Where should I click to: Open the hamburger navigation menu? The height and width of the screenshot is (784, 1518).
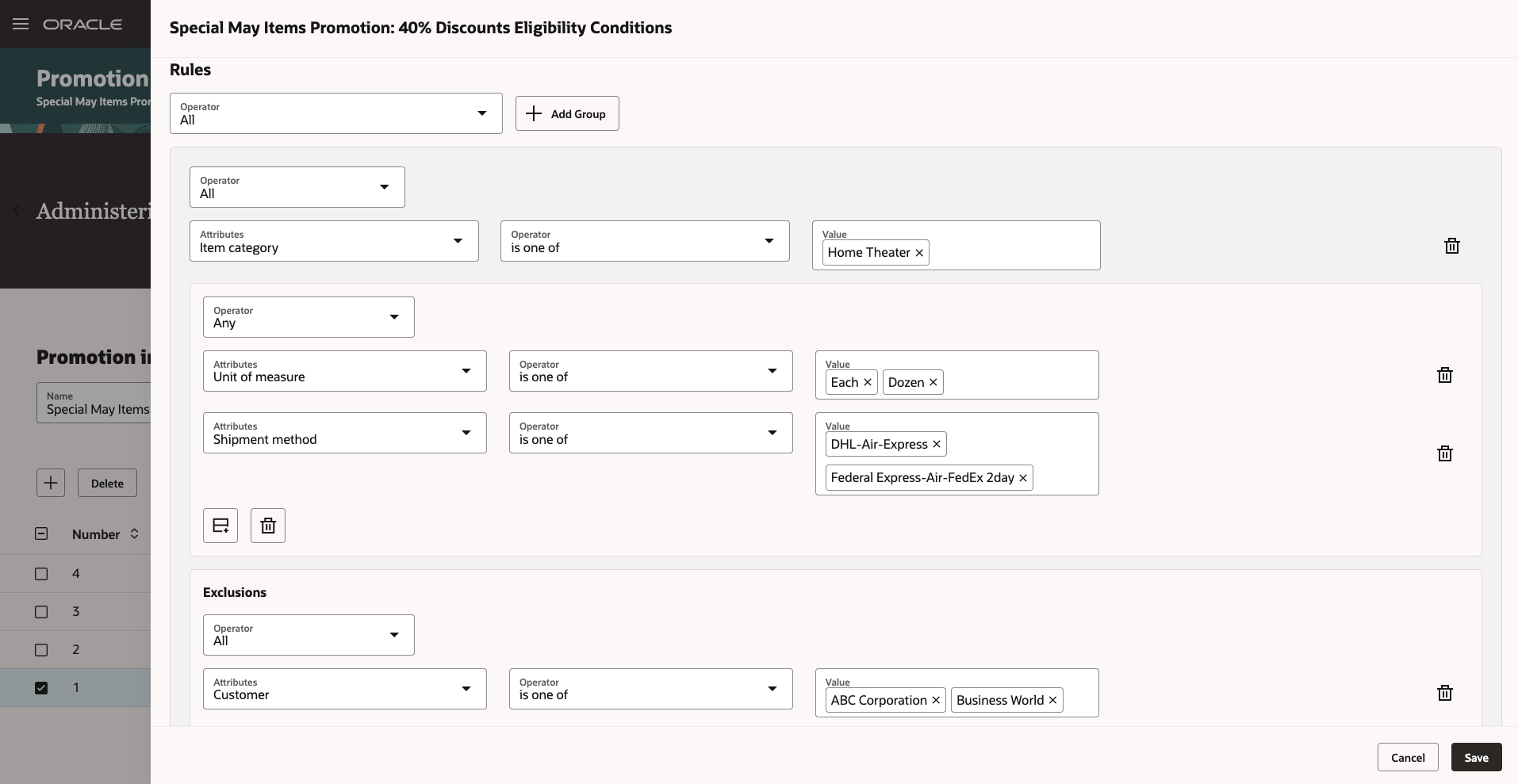[x=21, y=24]
